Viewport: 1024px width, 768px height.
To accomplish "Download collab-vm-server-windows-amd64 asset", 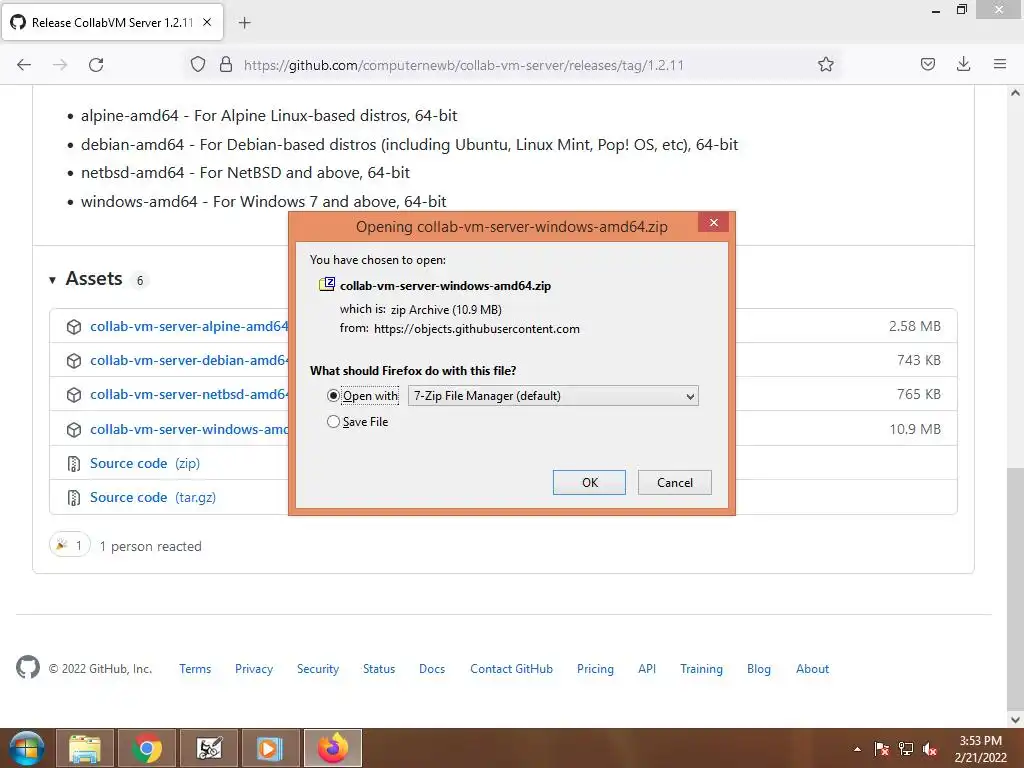I will 189,429.
